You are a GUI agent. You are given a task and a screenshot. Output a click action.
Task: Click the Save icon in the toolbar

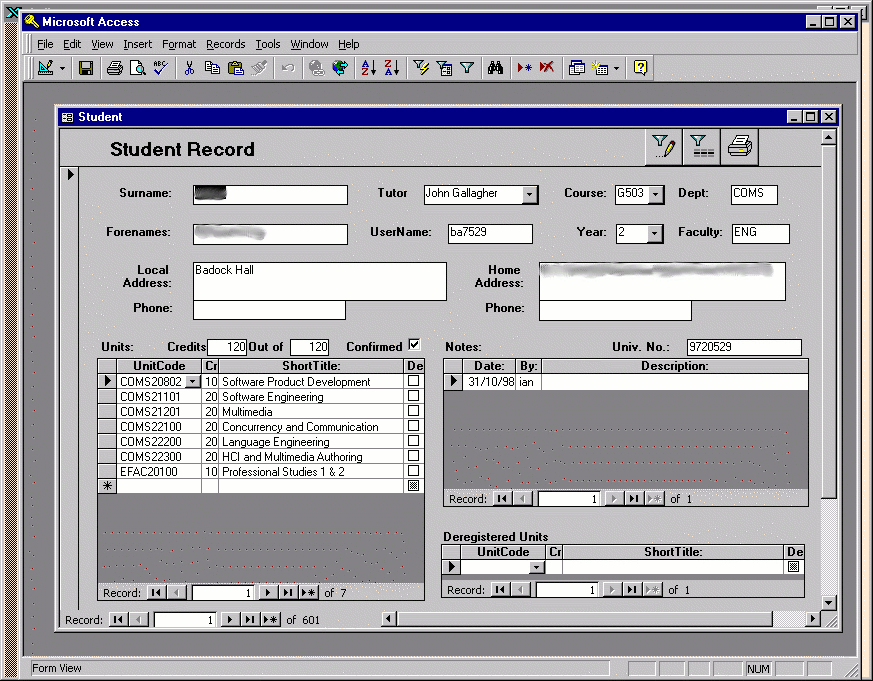click(x=86, y=68)
